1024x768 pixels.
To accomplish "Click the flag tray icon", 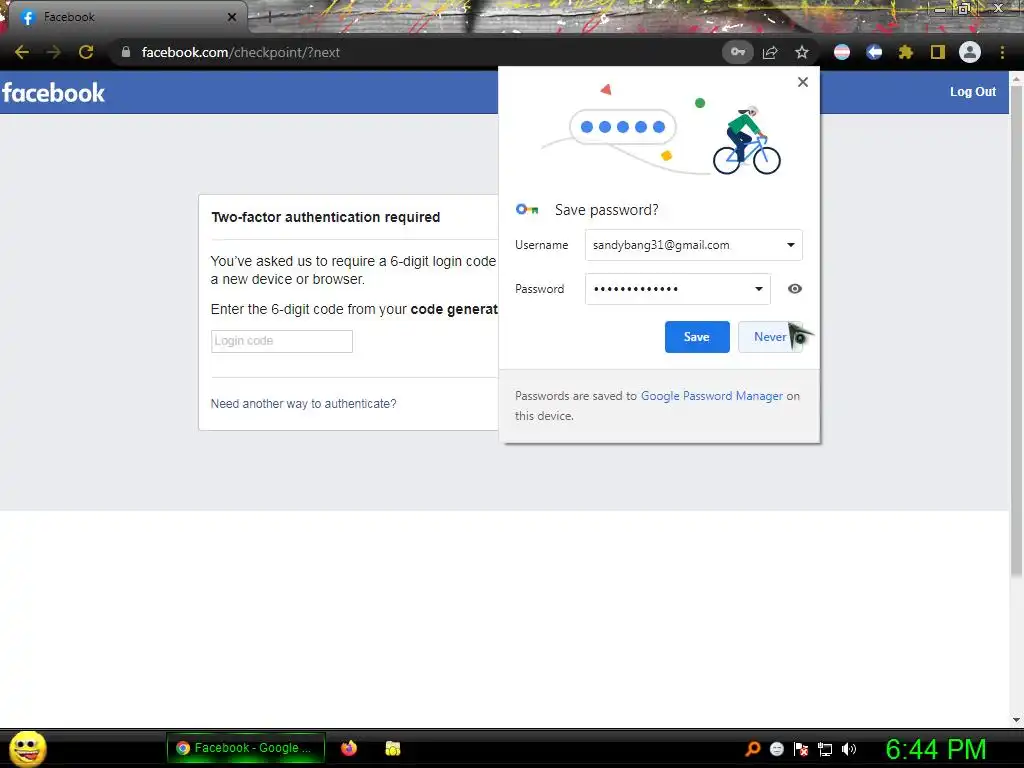I will coord(801,749).
